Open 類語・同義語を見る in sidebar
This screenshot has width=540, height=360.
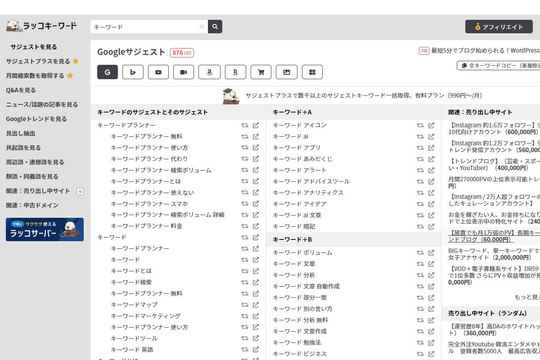point(32,176)
